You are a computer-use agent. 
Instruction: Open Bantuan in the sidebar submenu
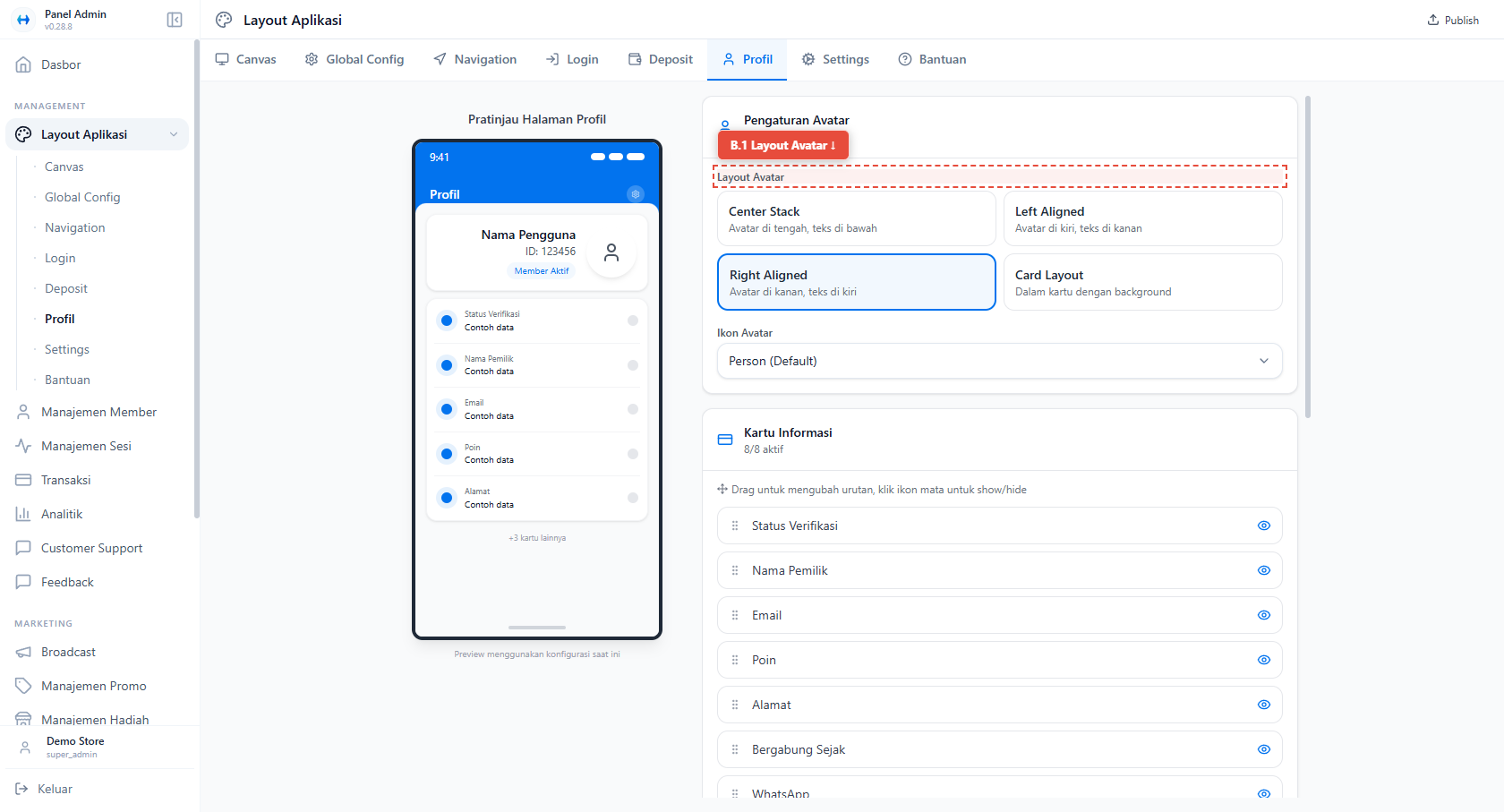[x=67, y=380]
